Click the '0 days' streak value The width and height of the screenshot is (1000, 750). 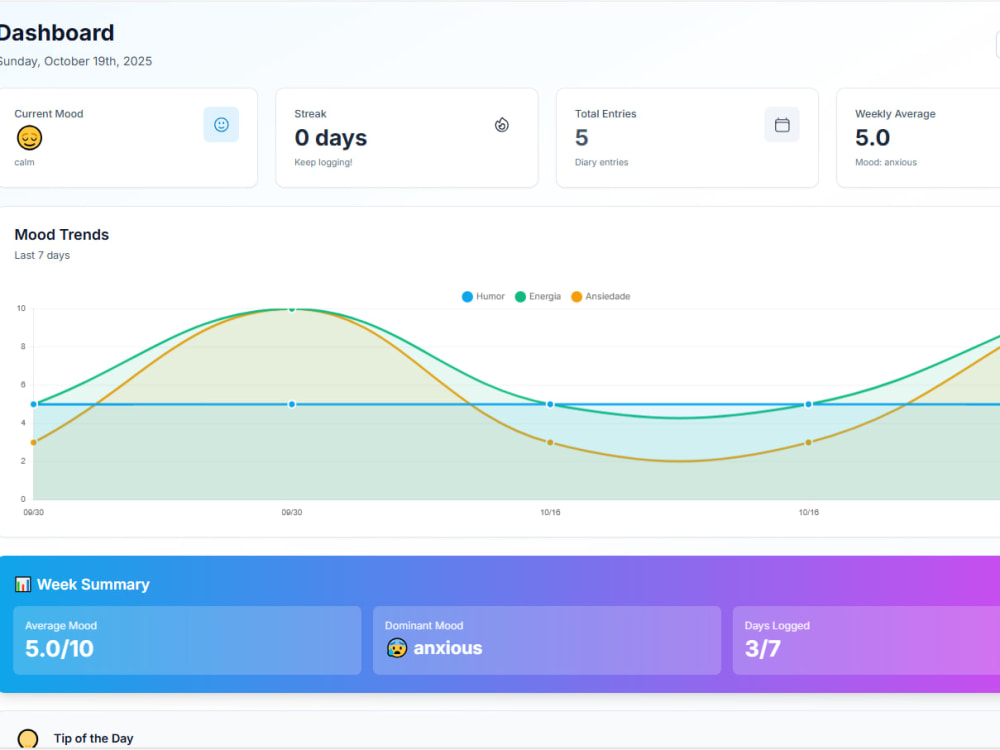[330, 138]
